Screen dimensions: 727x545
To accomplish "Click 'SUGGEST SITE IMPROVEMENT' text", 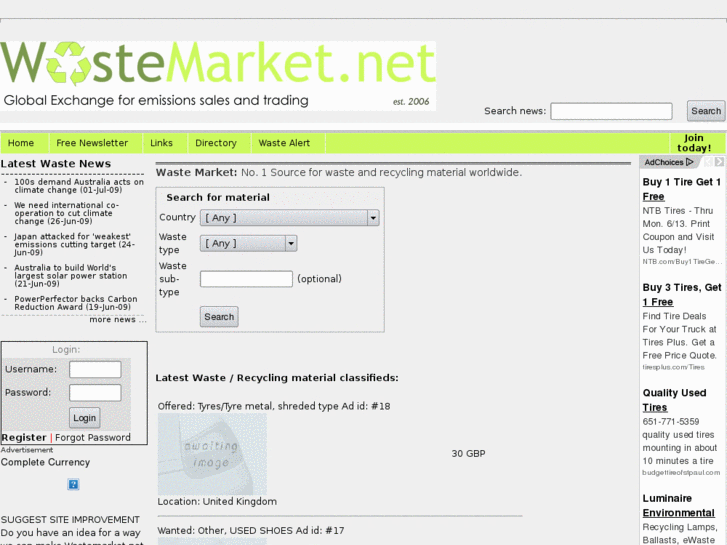I will tap(70, 519).
